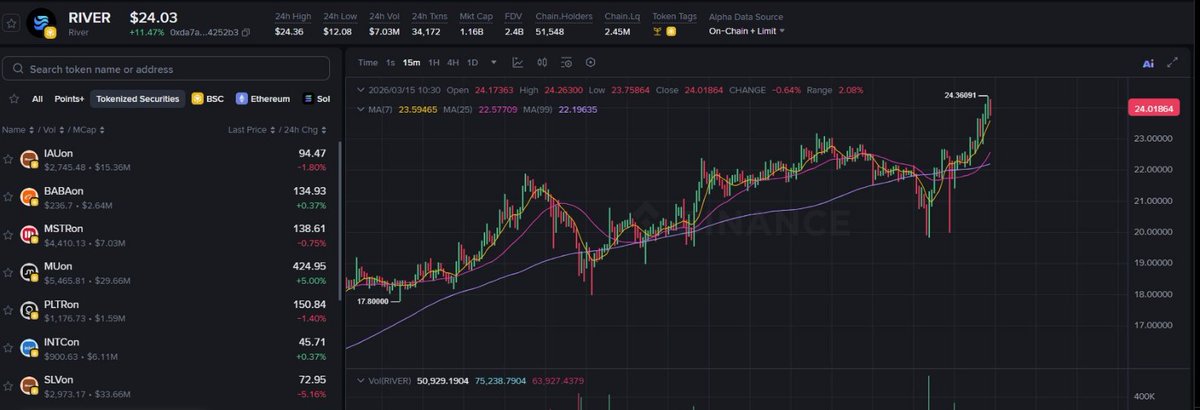Screen dimensions: 1200x410
Task: Click the 24.01864 current price label
Action: (1154, 108)
